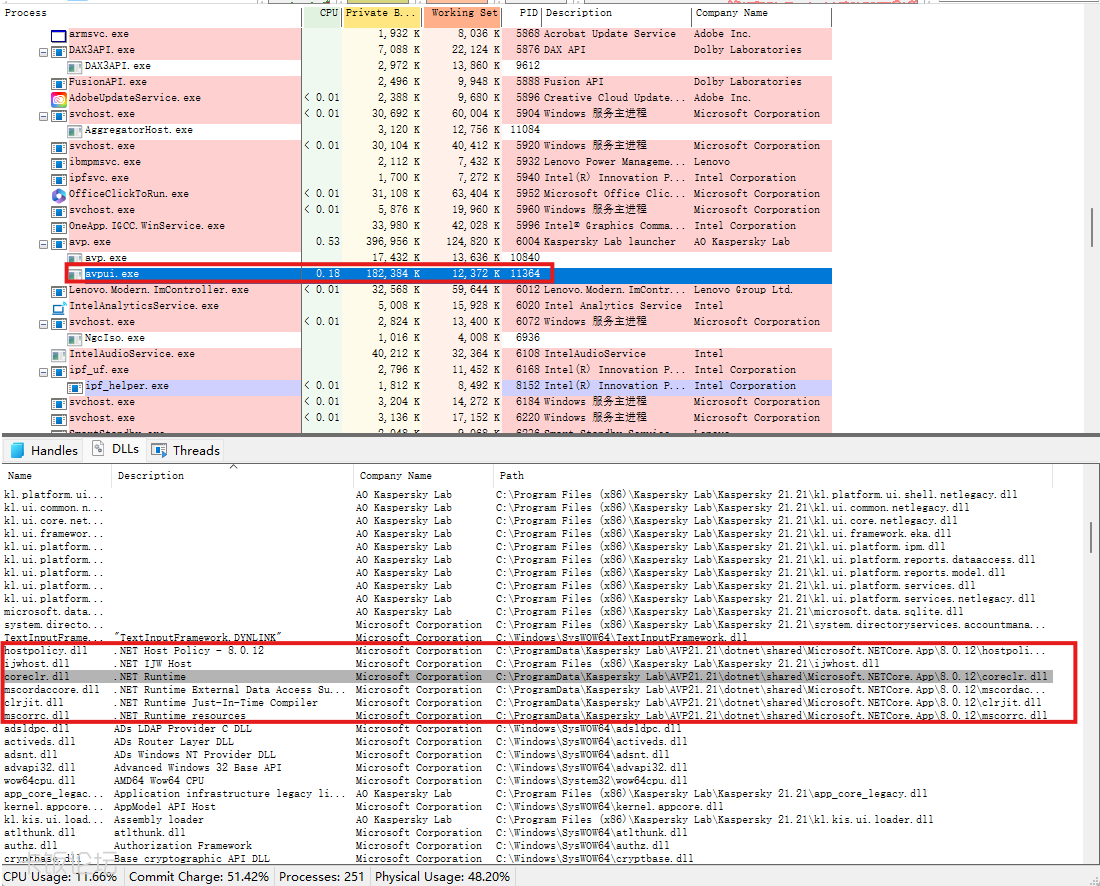The height and width of the screenshot is (886, 1100).
Task: Select the mscorrc.dll row
Action: pos(526,716)
